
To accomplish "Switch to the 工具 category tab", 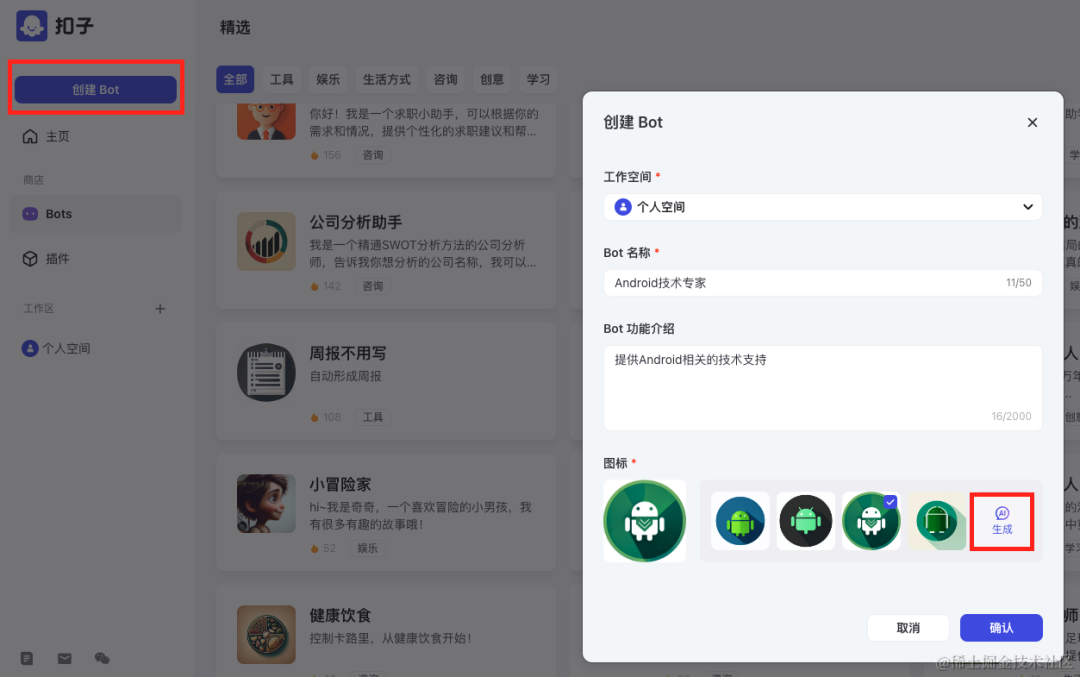I will tap(282, 80).
